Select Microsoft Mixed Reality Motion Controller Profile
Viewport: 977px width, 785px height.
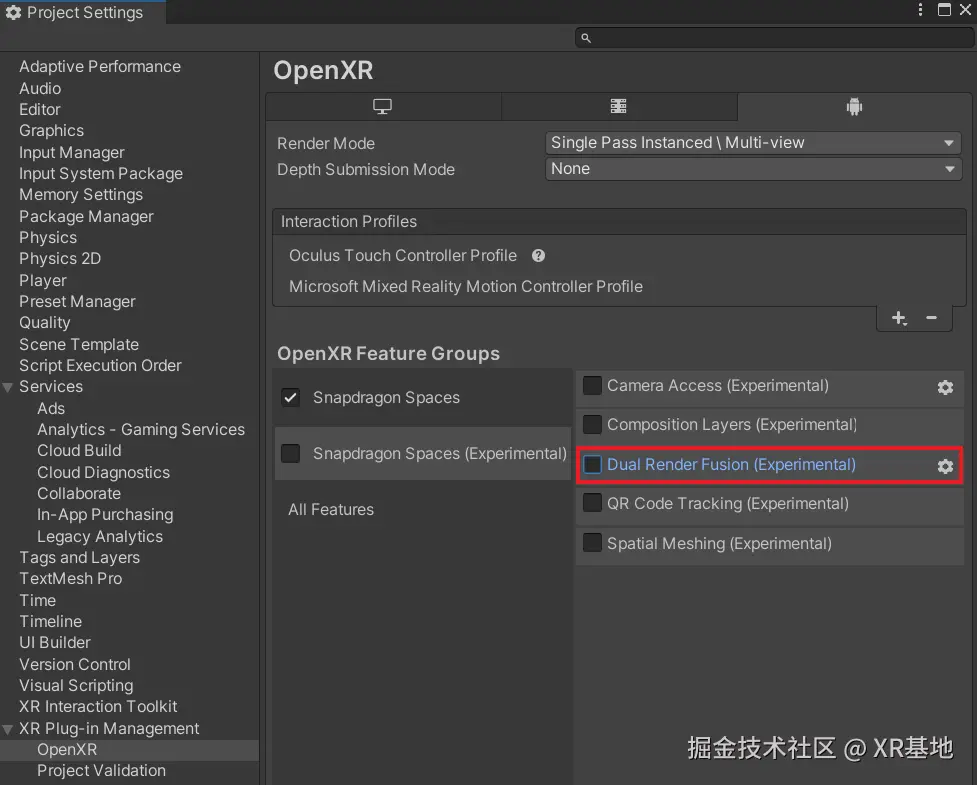tap(465, 287)
